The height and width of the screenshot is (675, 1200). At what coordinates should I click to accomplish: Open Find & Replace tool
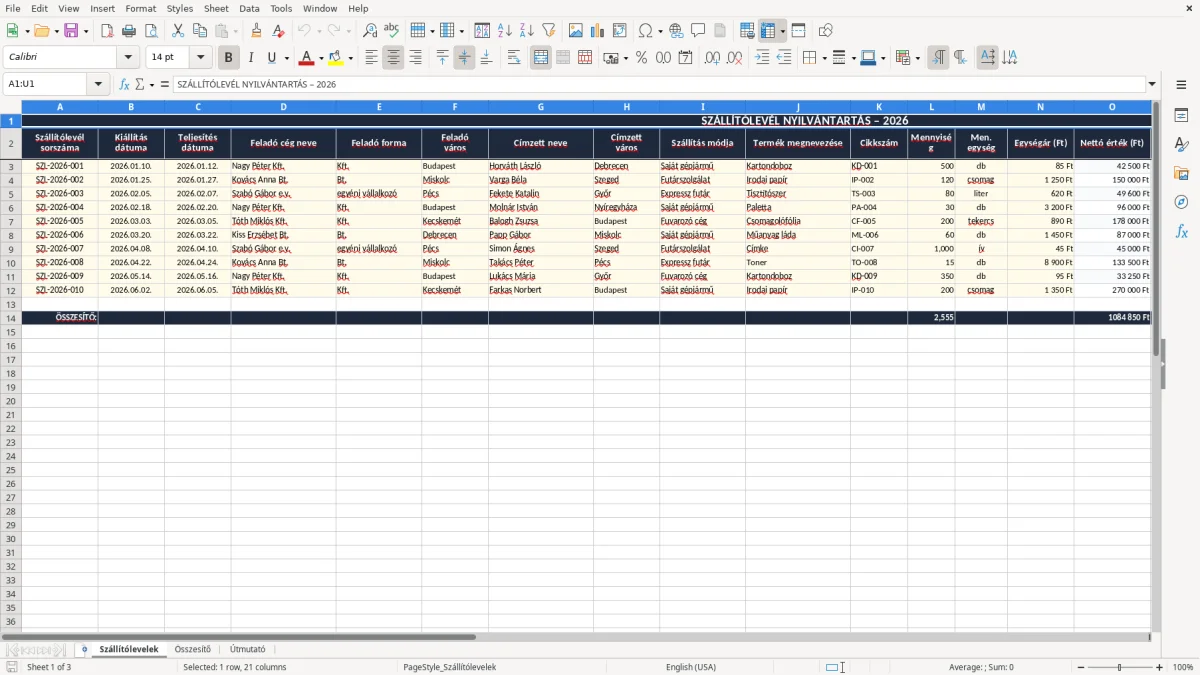[x=370, y=31]
